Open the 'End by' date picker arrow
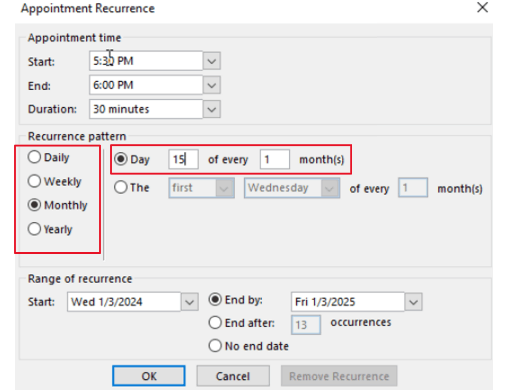The image size is (523, 392). 414,302
